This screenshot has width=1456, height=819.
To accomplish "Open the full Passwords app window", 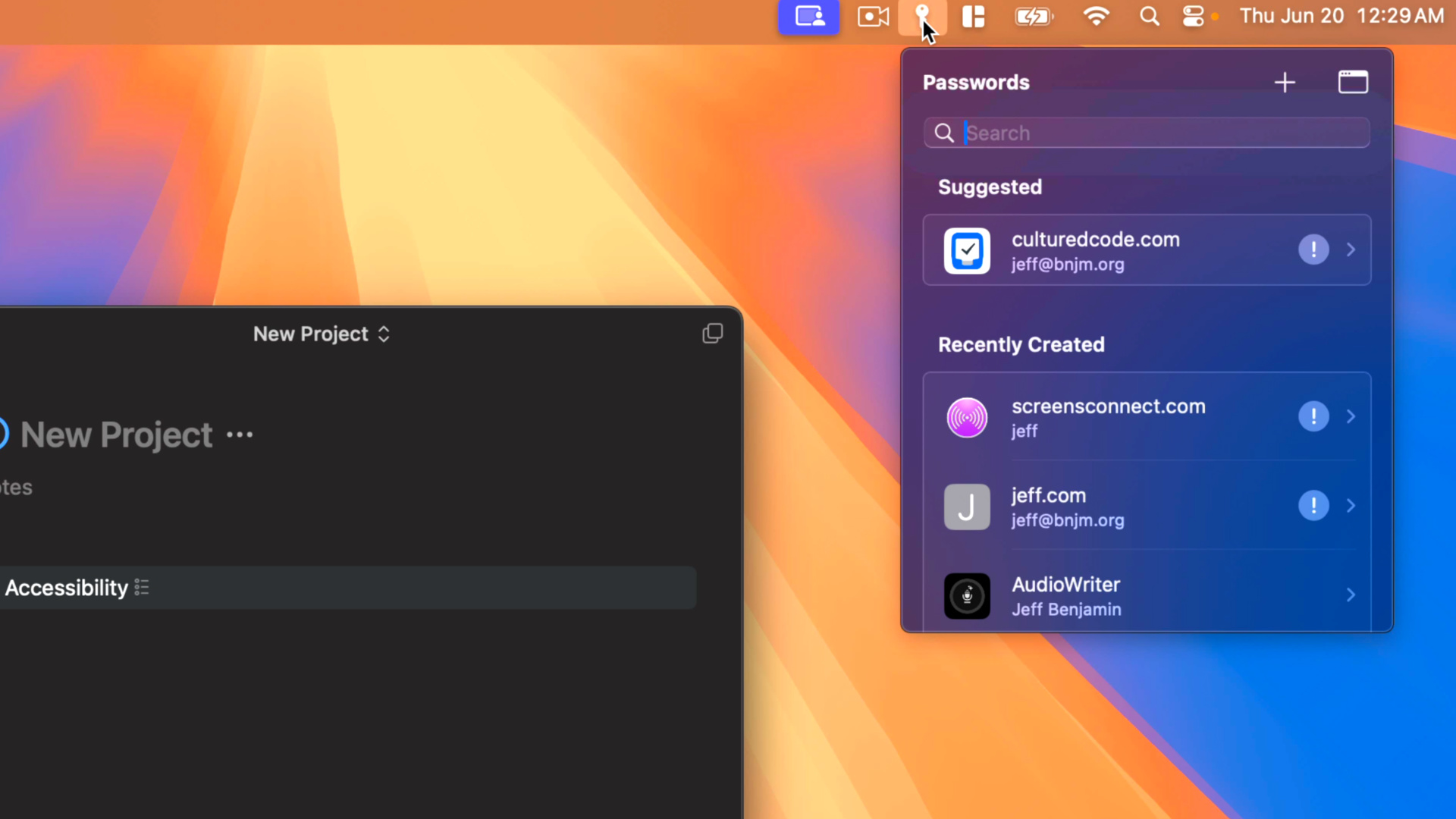I will pos(1353,82).
